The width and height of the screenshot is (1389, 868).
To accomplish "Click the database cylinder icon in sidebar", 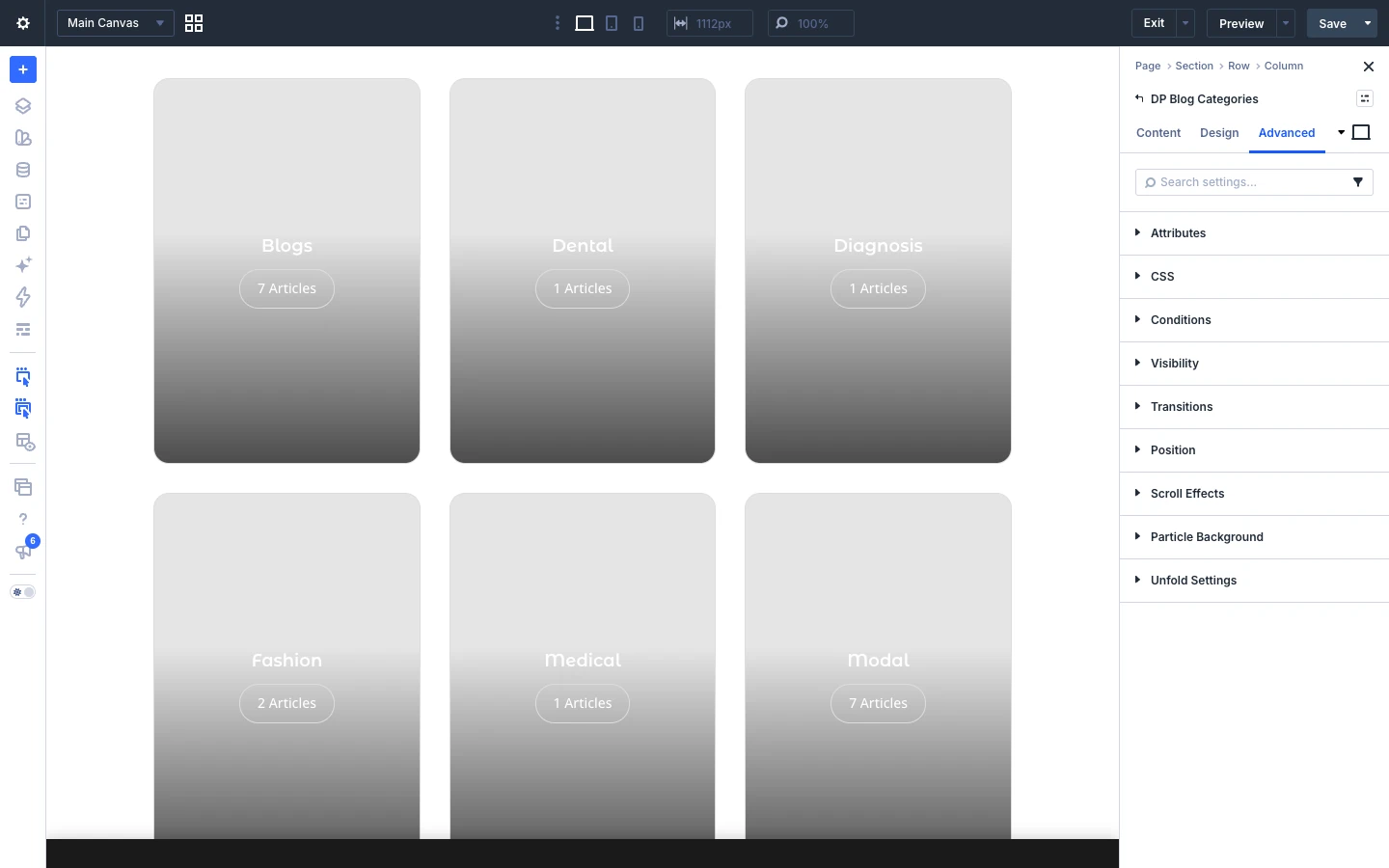I will (23, 170).
